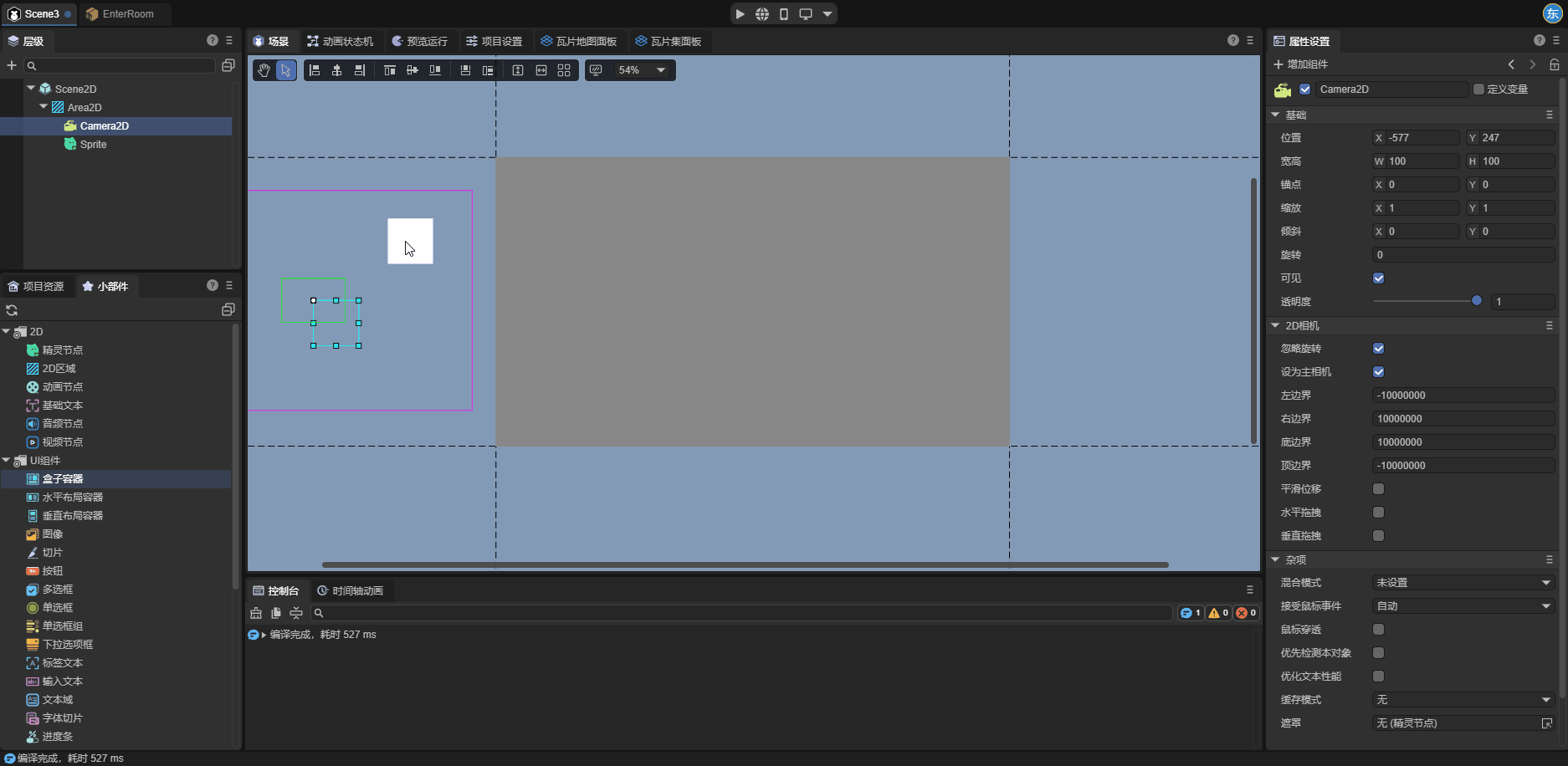The width and height of the screenshot is (1568, 766).
Task: Click the play run button
Action: (x=740, y=14)
